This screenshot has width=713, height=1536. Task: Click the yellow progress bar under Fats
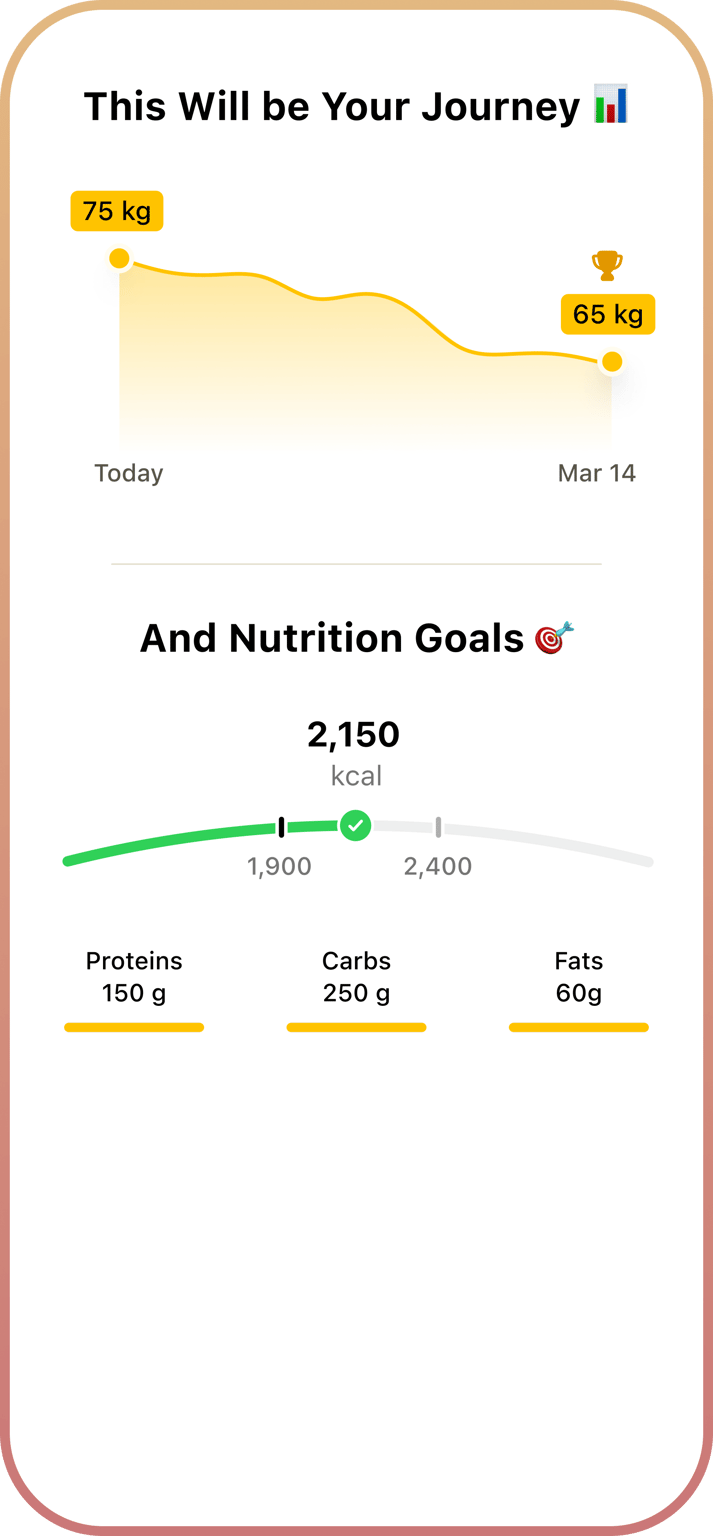point(579,1027)
